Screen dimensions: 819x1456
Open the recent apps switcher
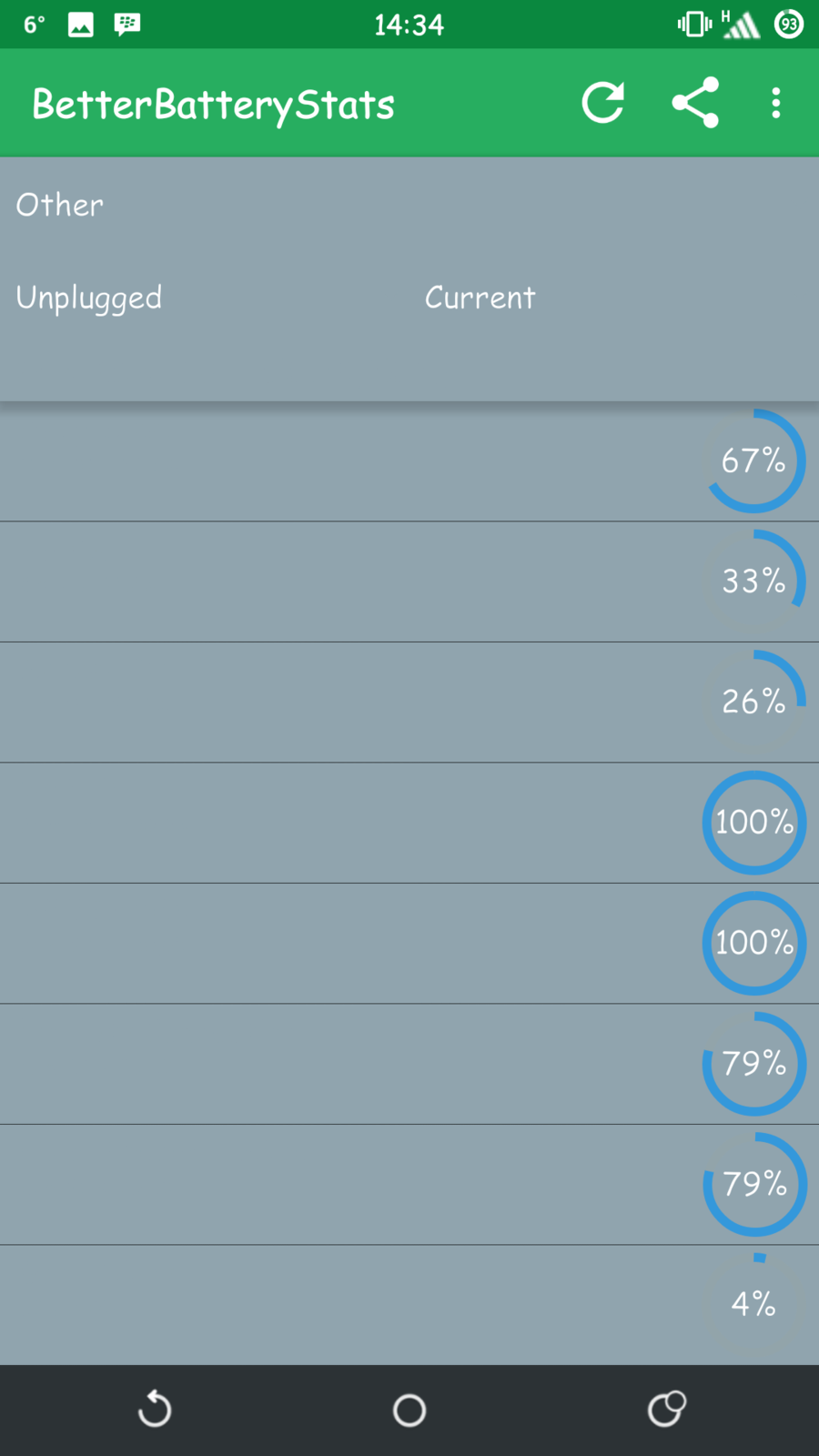coord(666,1410)
